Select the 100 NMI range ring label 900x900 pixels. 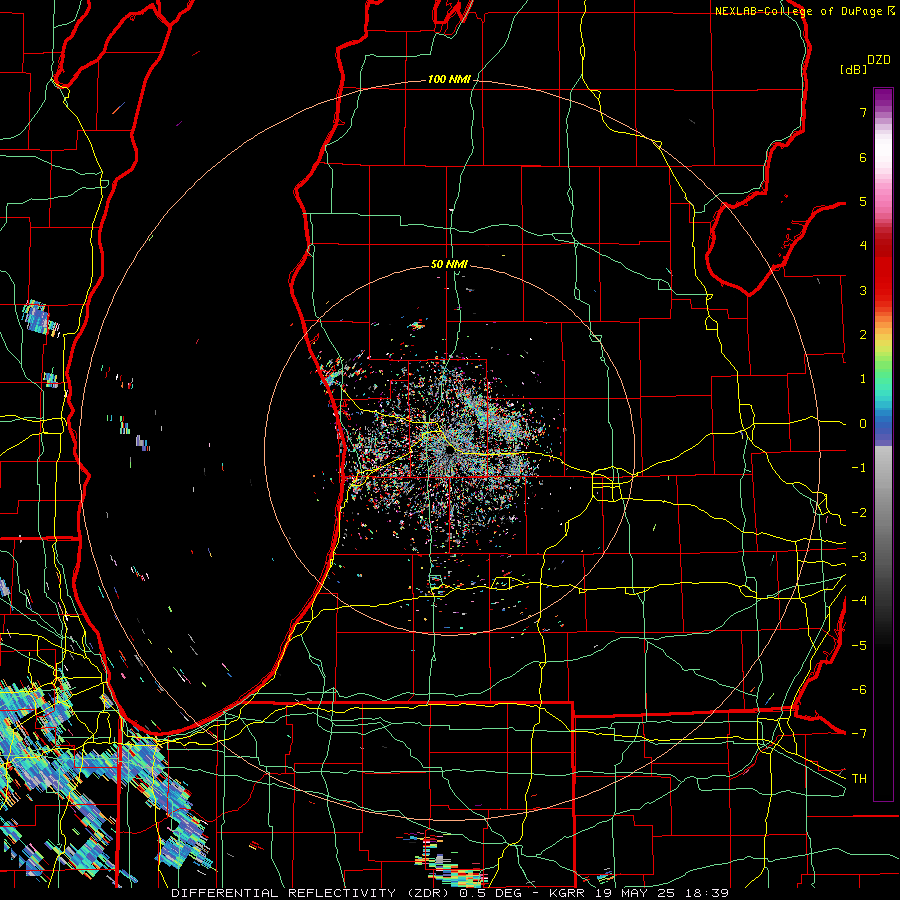tap(448, 79)
